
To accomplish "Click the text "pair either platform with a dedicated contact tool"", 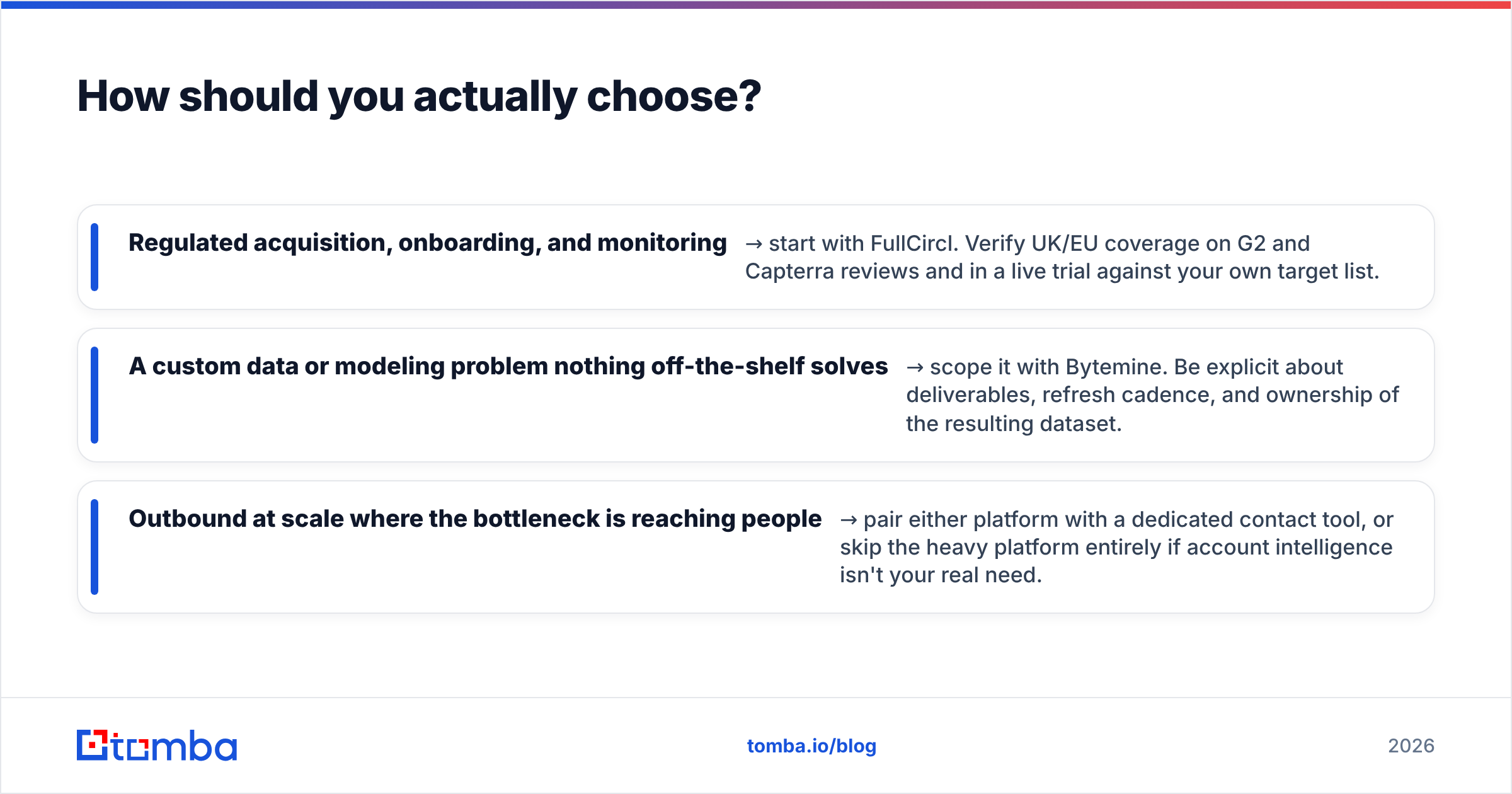I will click(1114, 520).
